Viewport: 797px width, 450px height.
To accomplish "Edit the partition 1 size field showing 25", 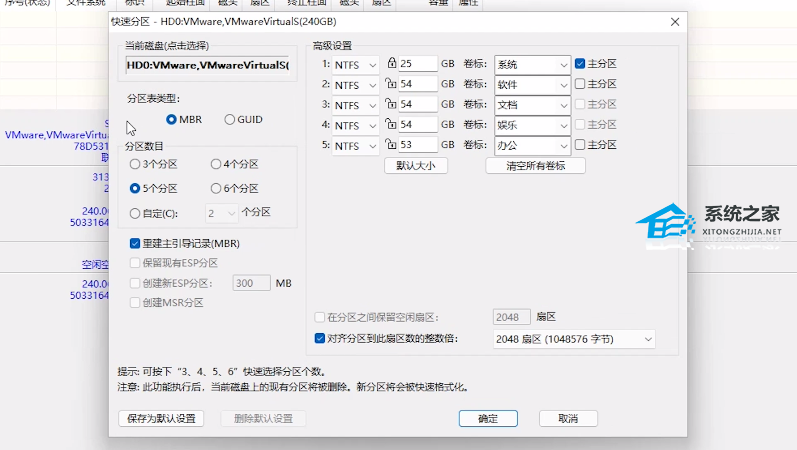I will tap(418, 64).
